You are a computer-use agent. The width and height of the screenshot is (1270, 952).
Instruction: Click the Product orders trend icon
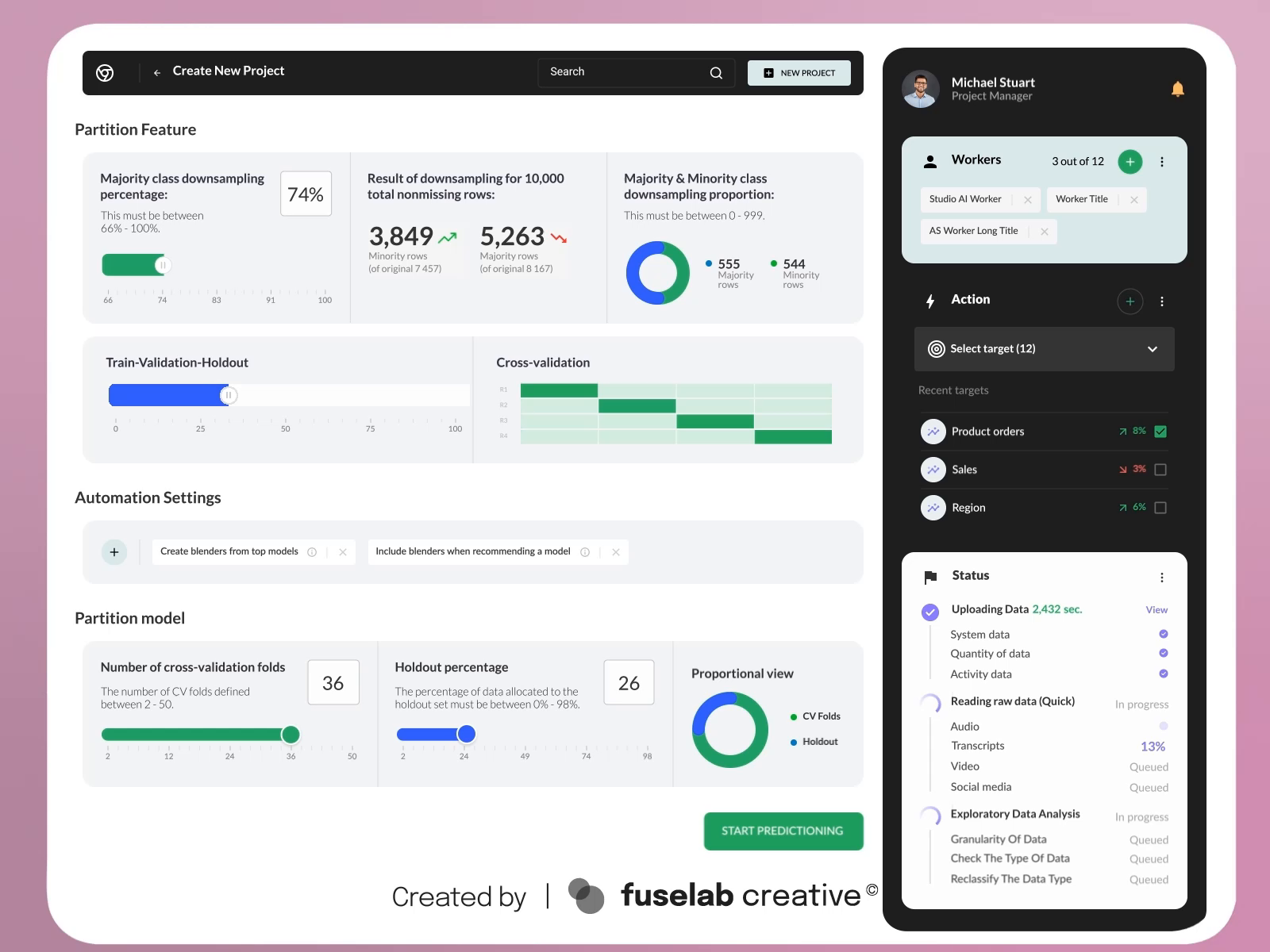coord(933,432)
